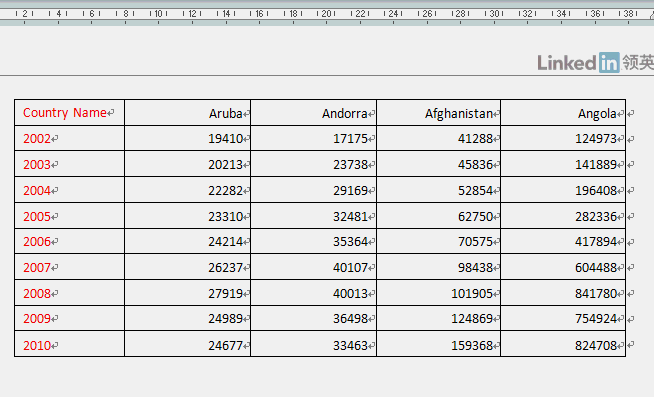Click cell value 824708
This screenshot has width=654, height=397.
[596, 345]
